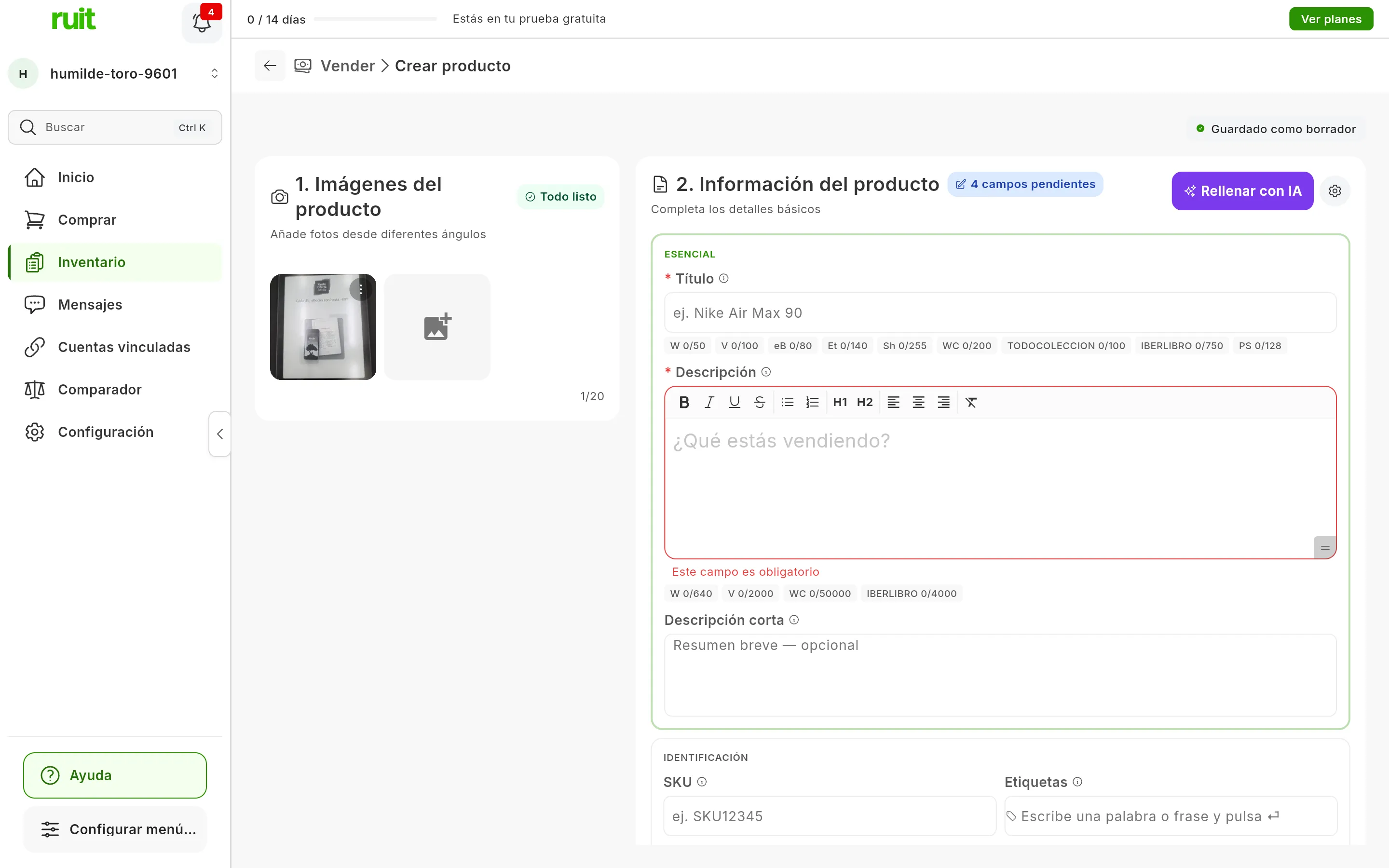This screenshot has width=1389, height=868.
Task: Toggle bold formatting in description
Action: coord(684,403)
